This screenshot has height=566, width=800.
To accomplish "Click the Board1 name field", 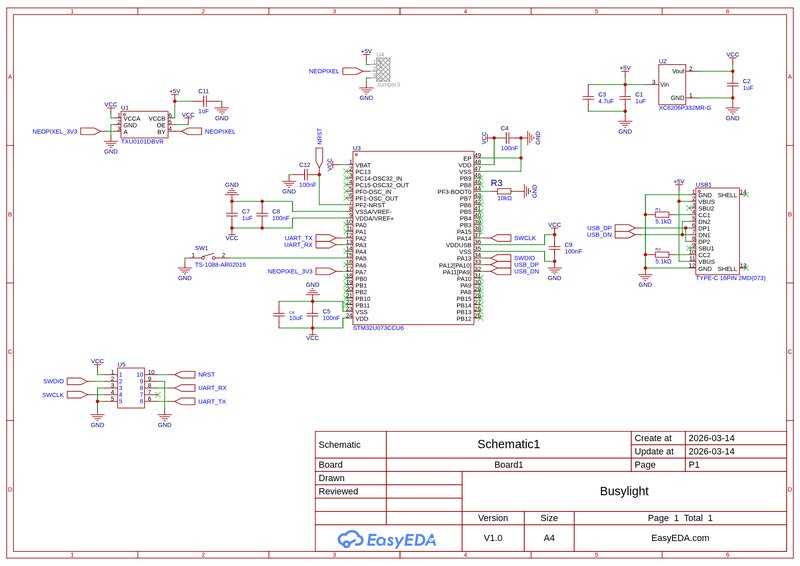I will (508, 465).
